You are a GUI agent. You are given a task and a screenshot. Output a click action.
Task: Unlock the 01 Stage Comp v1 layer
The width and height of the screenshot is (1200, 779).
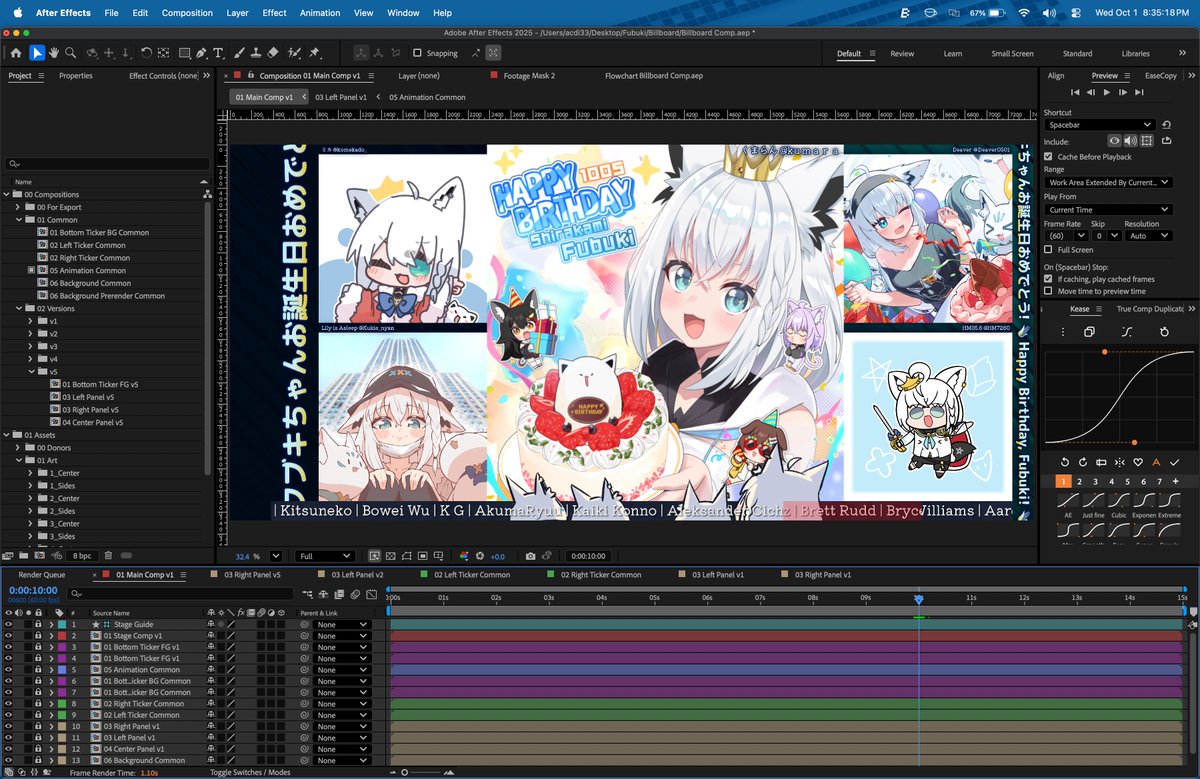[x=38, y=635]
